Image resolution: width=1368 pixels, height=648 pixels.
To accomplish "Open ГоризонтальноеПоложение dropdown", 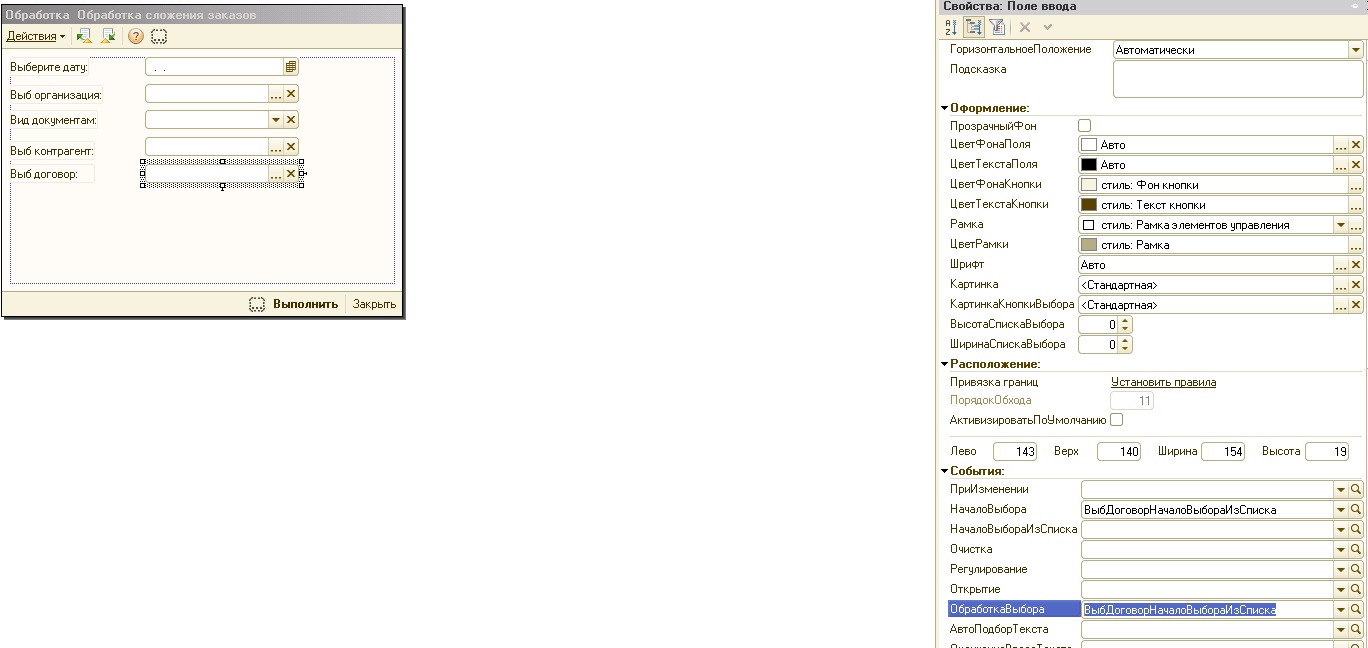I will pyautogui.click(x=1356, y=50).
